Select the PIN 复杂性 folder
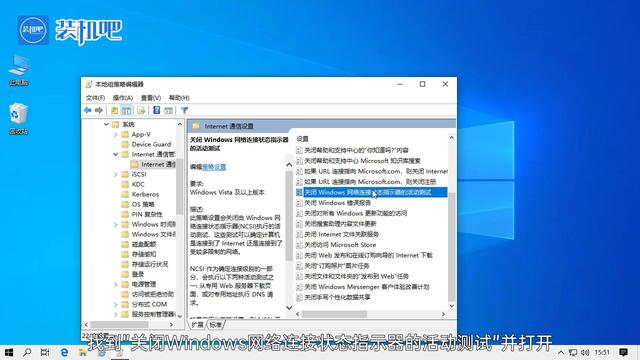 point(142,214)
